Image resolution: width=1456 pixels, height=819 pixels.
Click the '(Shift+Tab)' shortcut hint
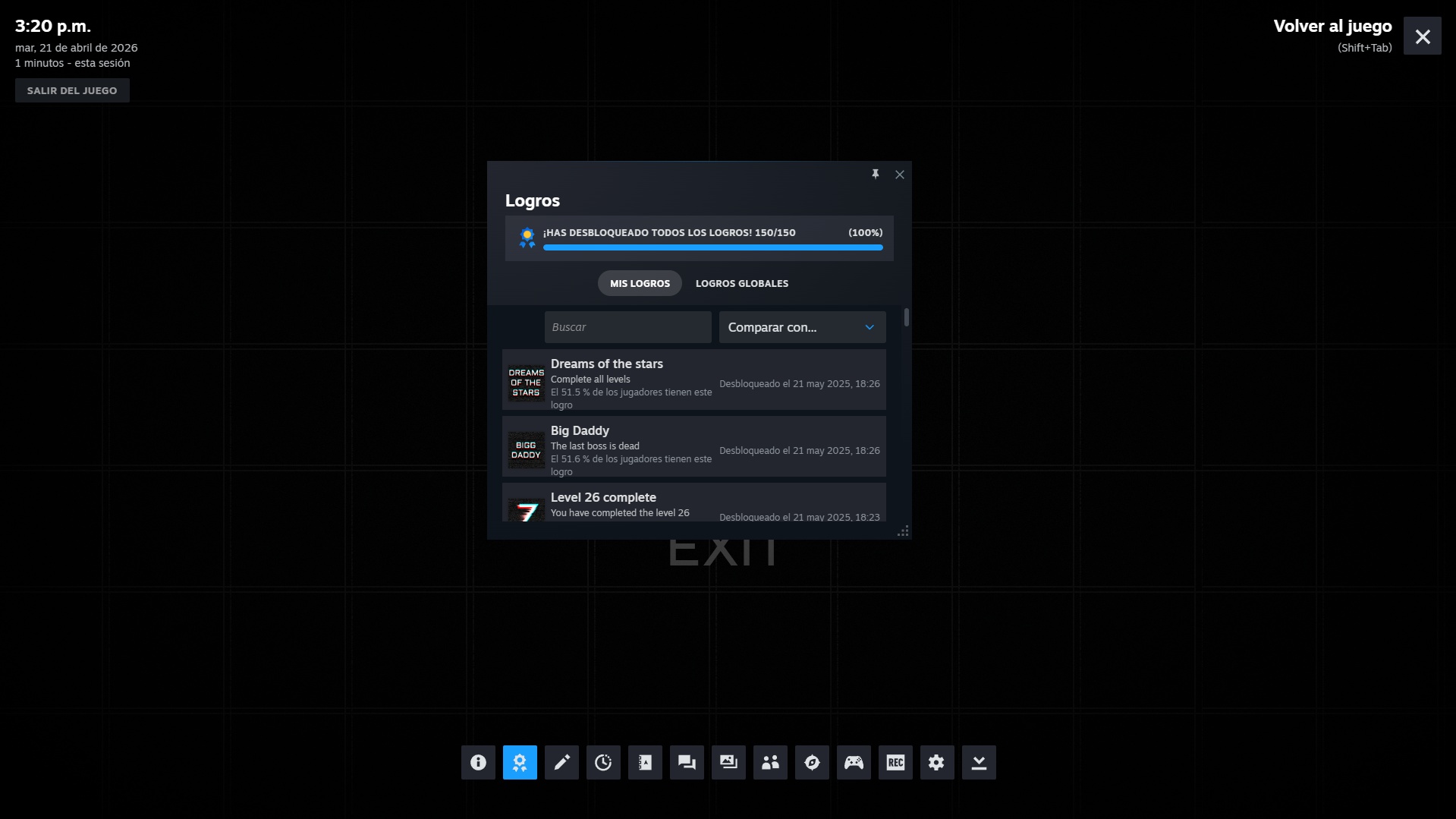[1364, 48]
